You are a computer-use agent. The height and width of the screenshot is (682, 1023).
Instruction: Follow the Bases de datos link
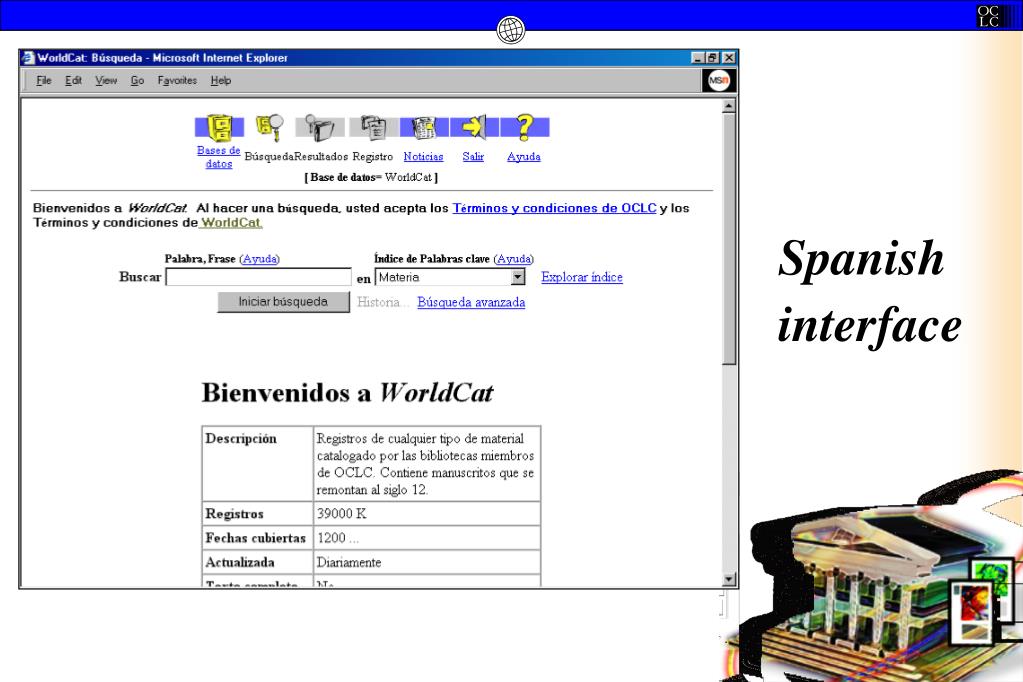219,157
